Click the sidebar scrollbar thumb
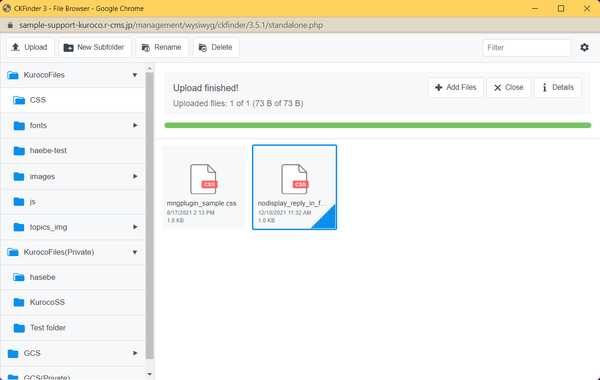The width and height of the screenshot is (600, 380). point(150,216)
